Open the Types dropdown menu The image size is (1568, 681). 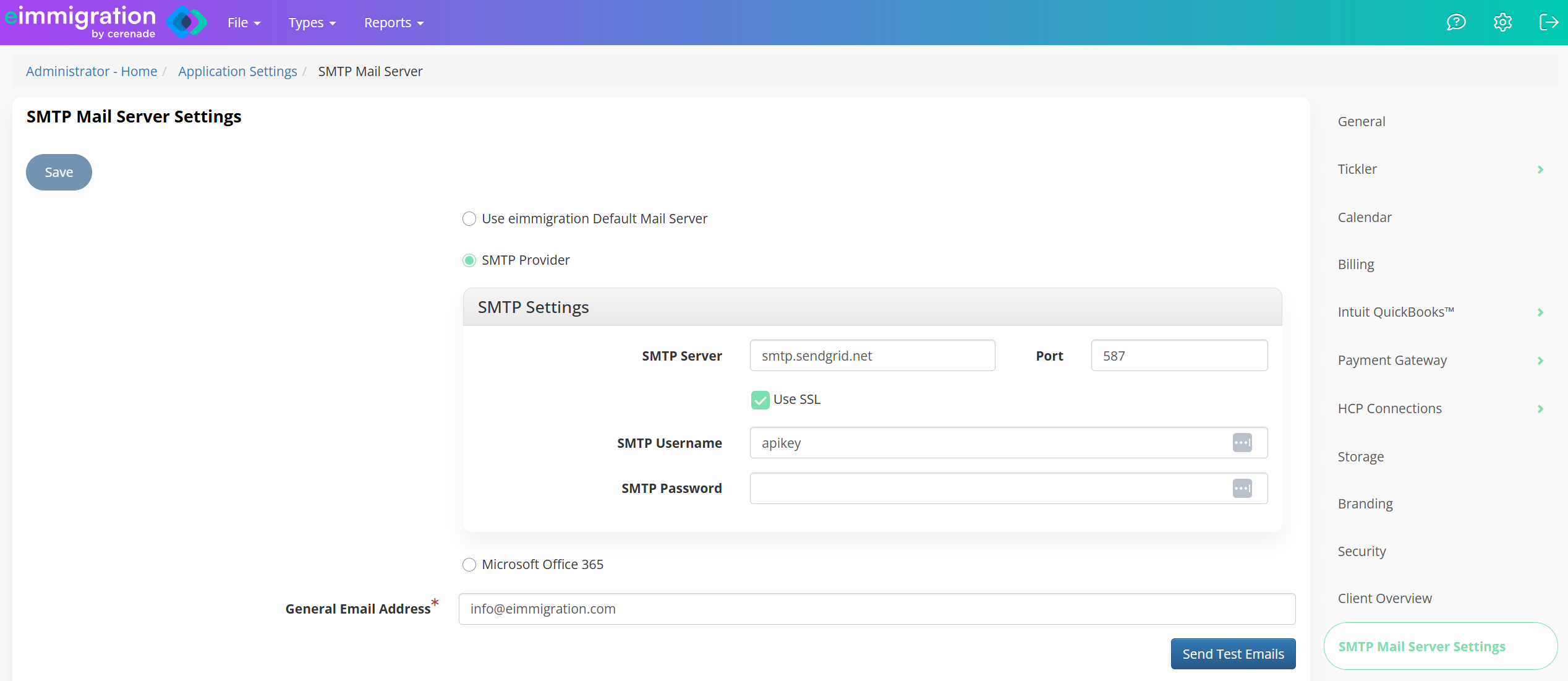click(312, 23)
